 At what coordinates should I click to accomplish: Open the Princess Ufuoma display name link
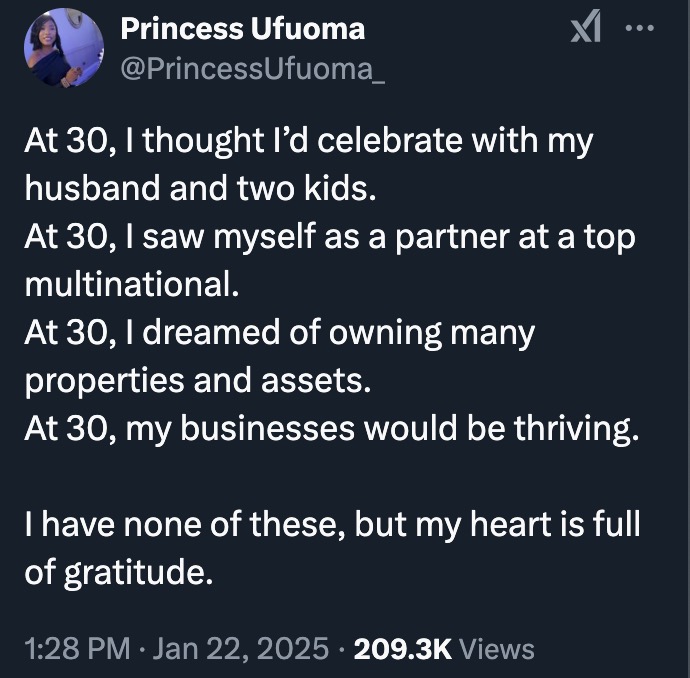click(x=242, y=29)
